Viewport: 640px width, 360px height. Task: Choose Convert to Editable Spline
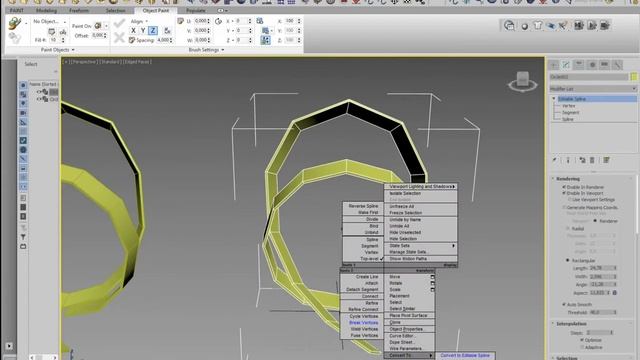465,356
